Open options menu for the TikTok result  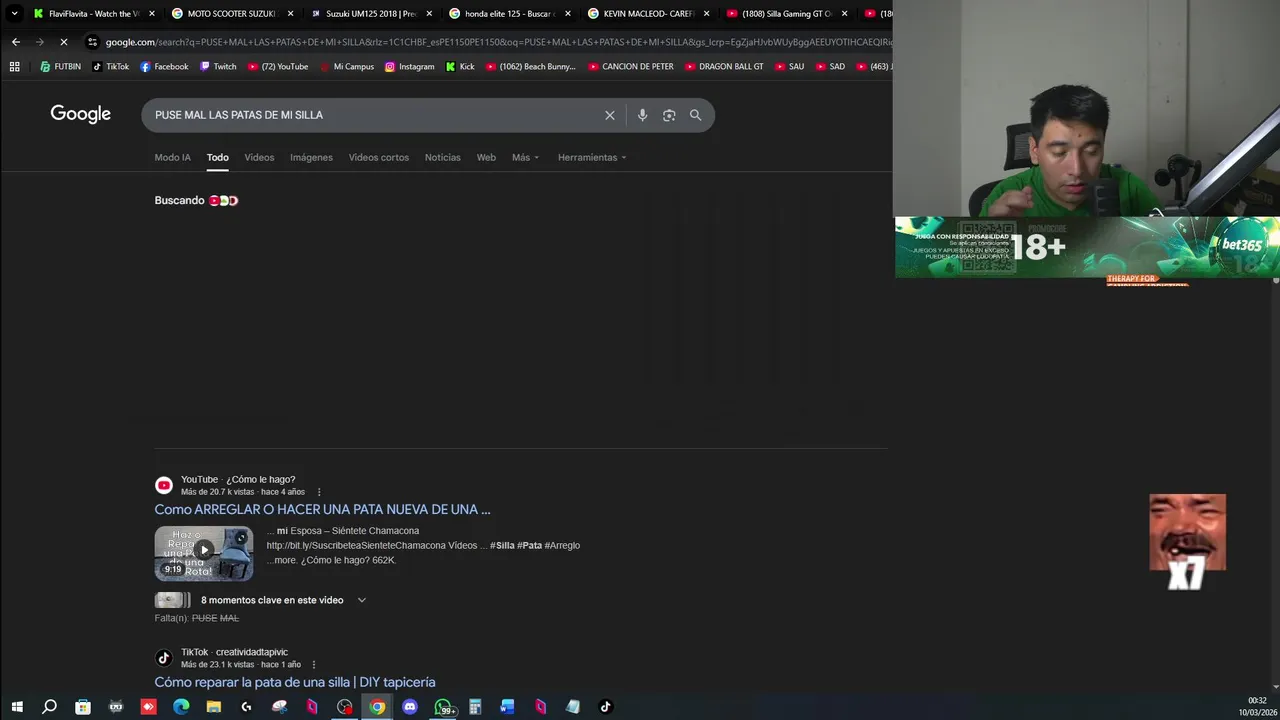pos(314,665)
